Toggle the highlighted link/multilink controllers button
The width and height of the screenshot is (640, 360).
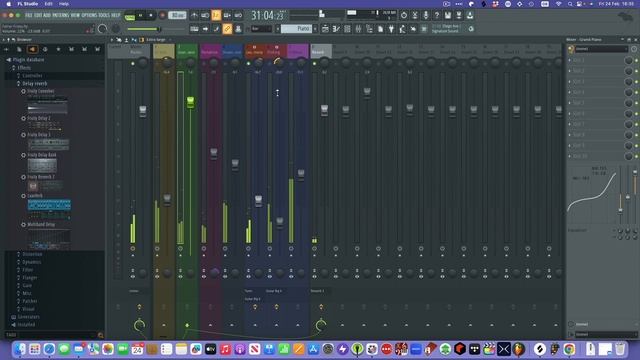click(x=227, y=29)
